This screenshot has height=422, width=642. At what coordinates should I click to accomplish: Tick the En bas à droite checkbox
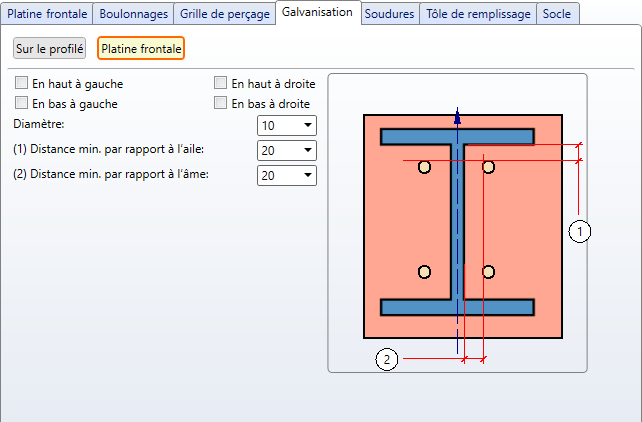(x=221, y=103)
